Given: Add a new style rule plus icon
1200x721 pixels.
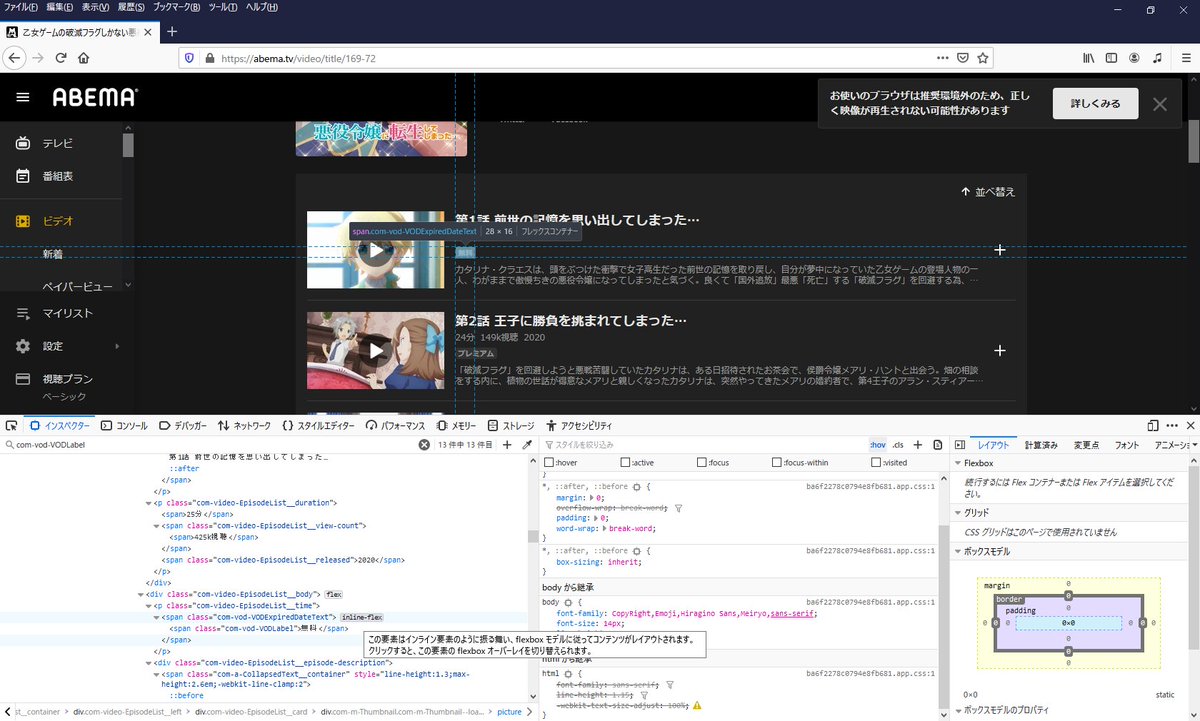Looking at the screenshot, I should coord(918,444).
